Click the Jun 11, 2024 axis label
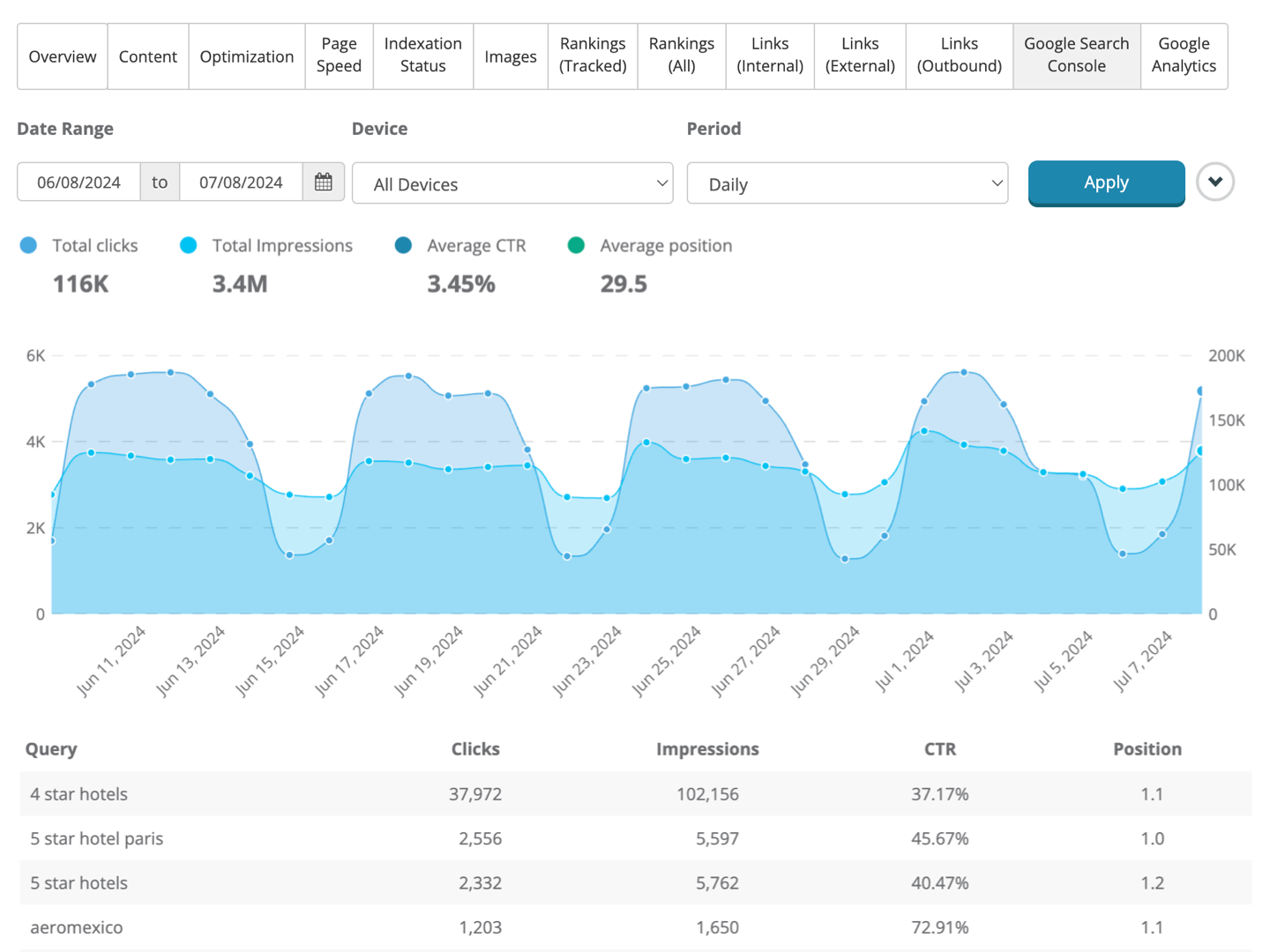Screen dimensions: 1270x952 112,661
